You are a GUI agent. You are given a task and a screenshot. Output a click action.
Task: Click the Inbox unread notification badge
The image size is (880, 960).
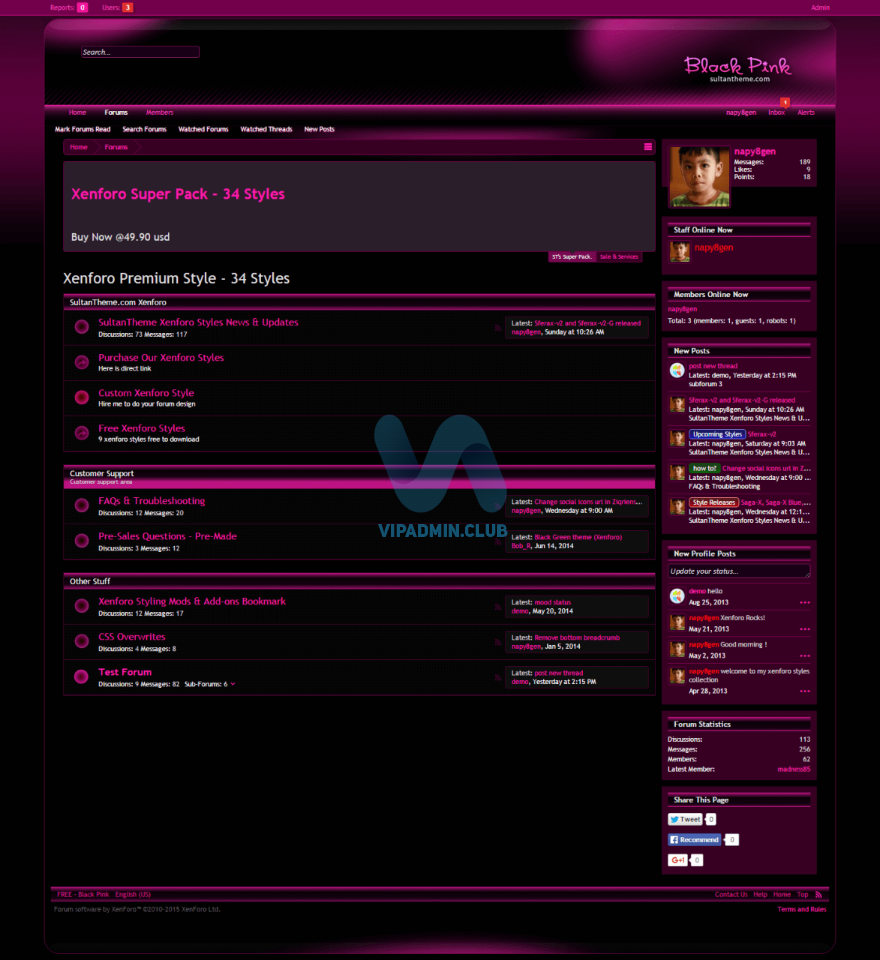784,102
